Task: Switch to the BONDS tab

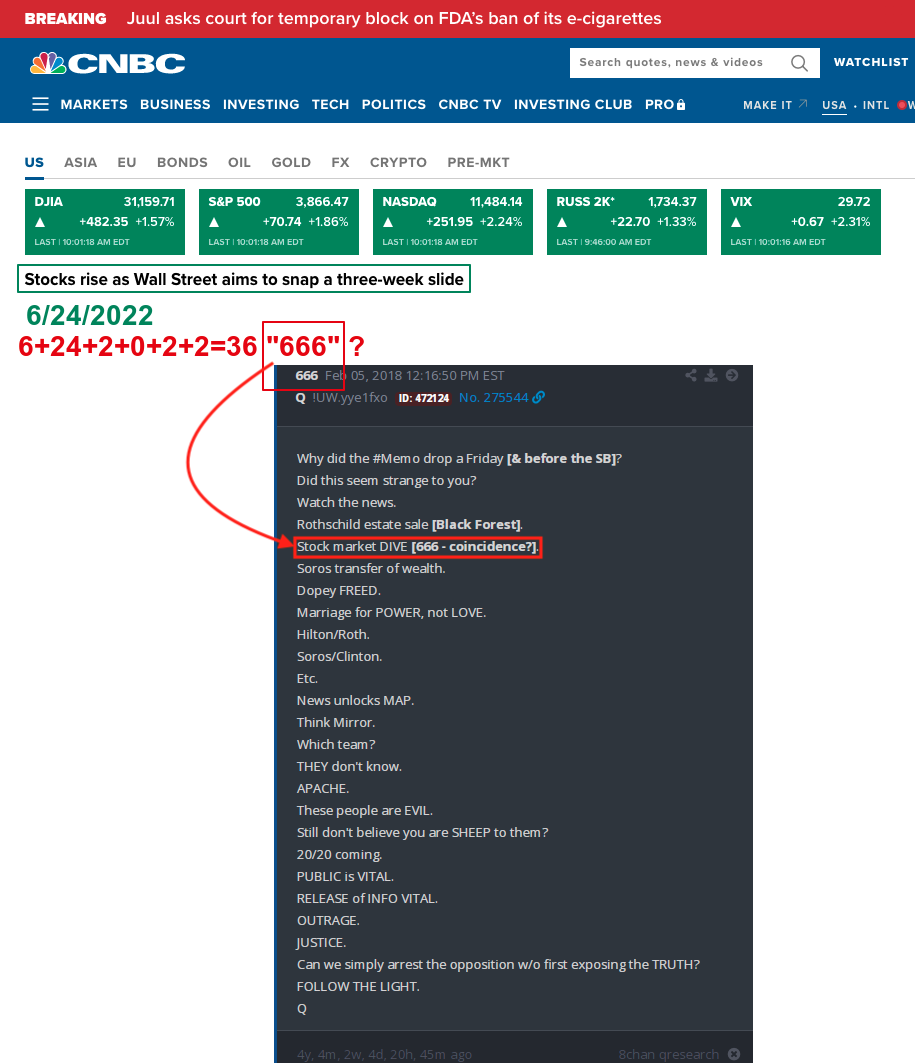Action: point(182,163)
